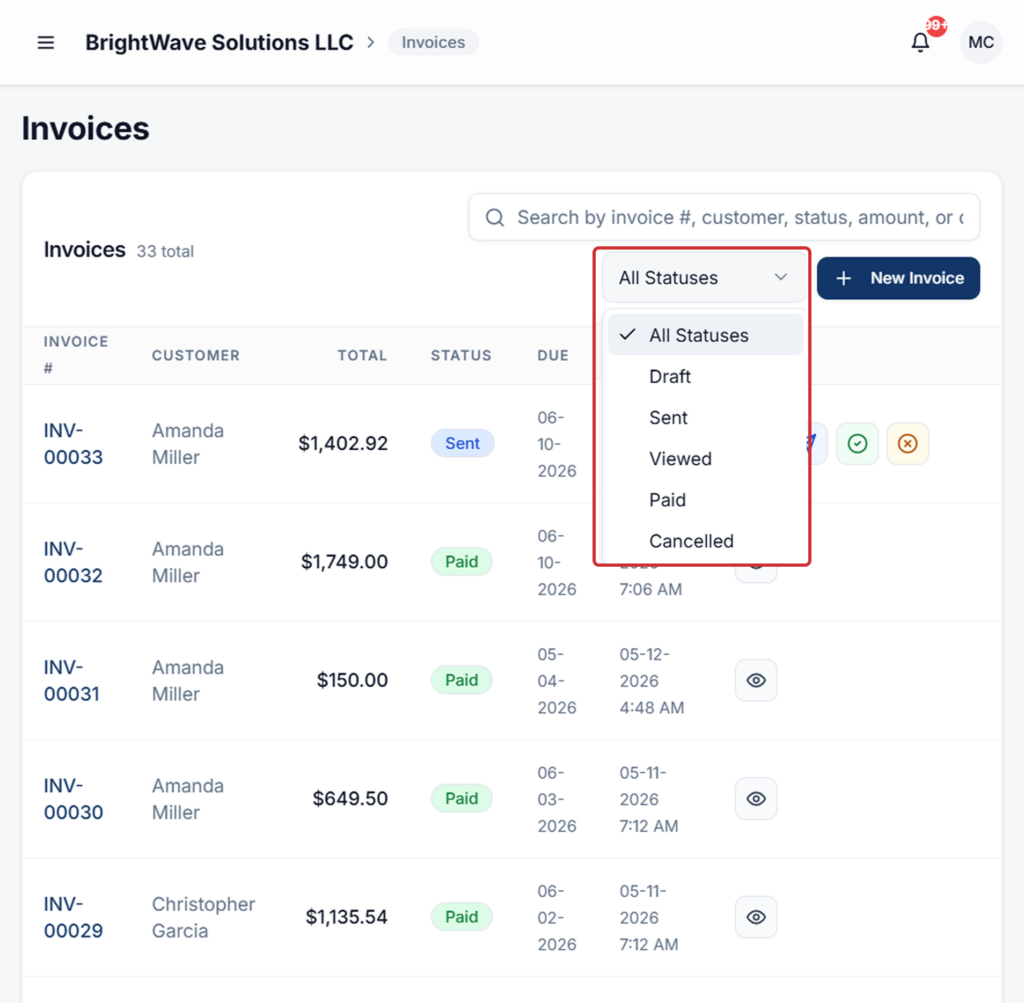Screen dimensions: 1024x1003
Task: Click the Paid badge on INV-00031
Action: 462,680
